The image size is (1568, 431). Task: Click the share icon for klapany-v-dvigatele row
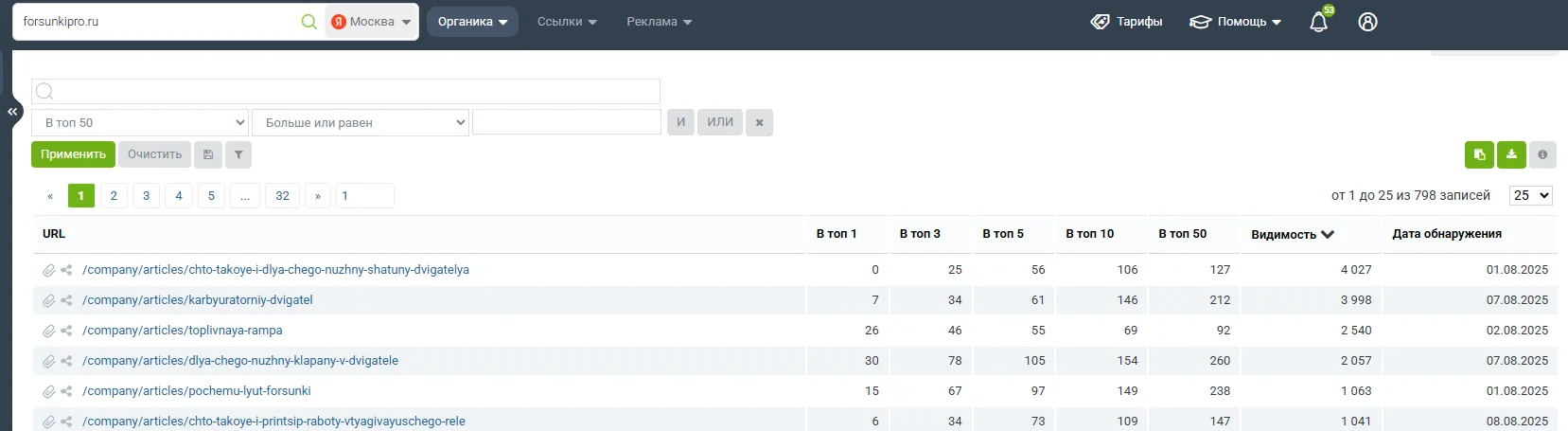66,361
